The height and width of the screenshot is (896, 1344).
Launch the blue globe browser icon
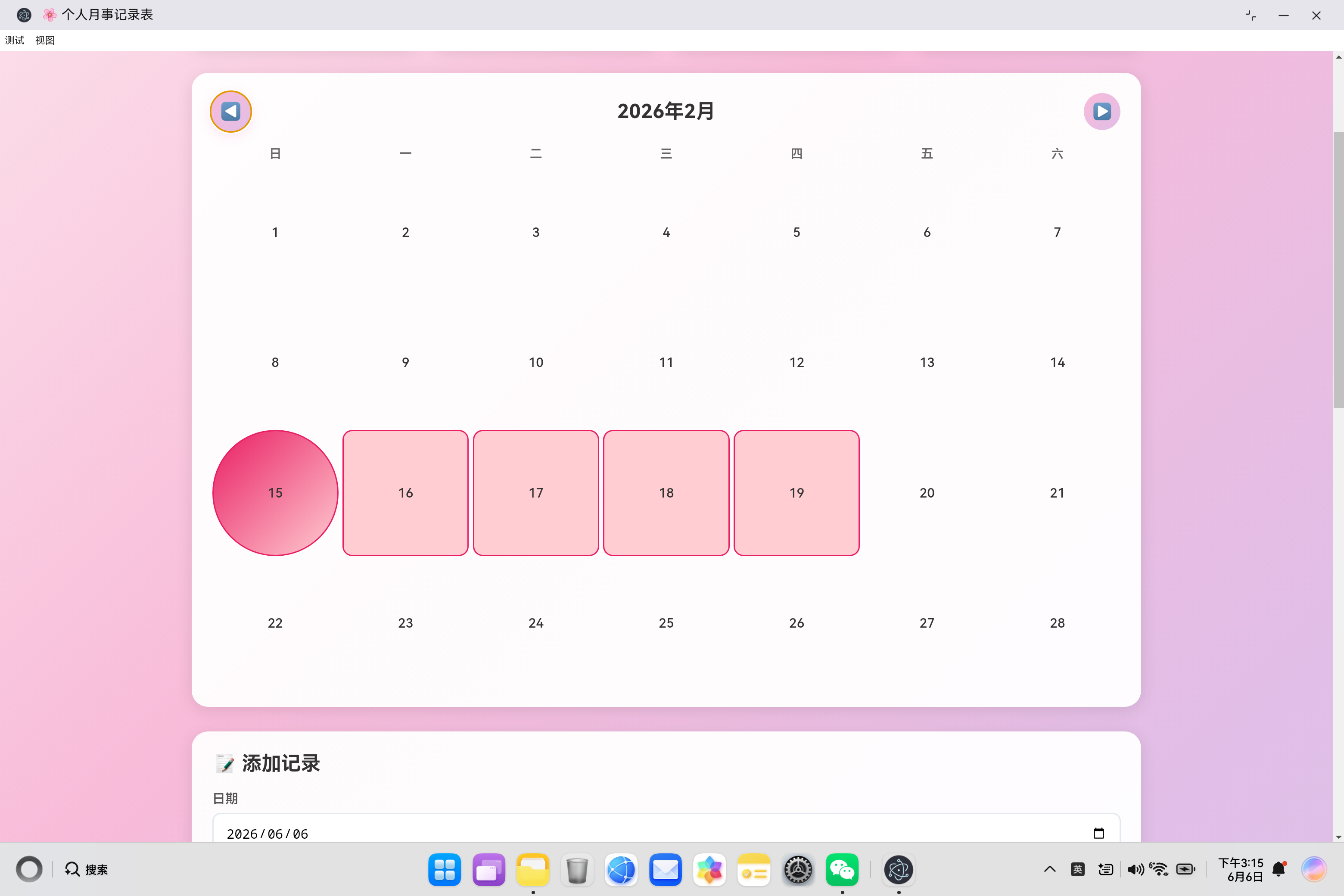pos(621,869)
